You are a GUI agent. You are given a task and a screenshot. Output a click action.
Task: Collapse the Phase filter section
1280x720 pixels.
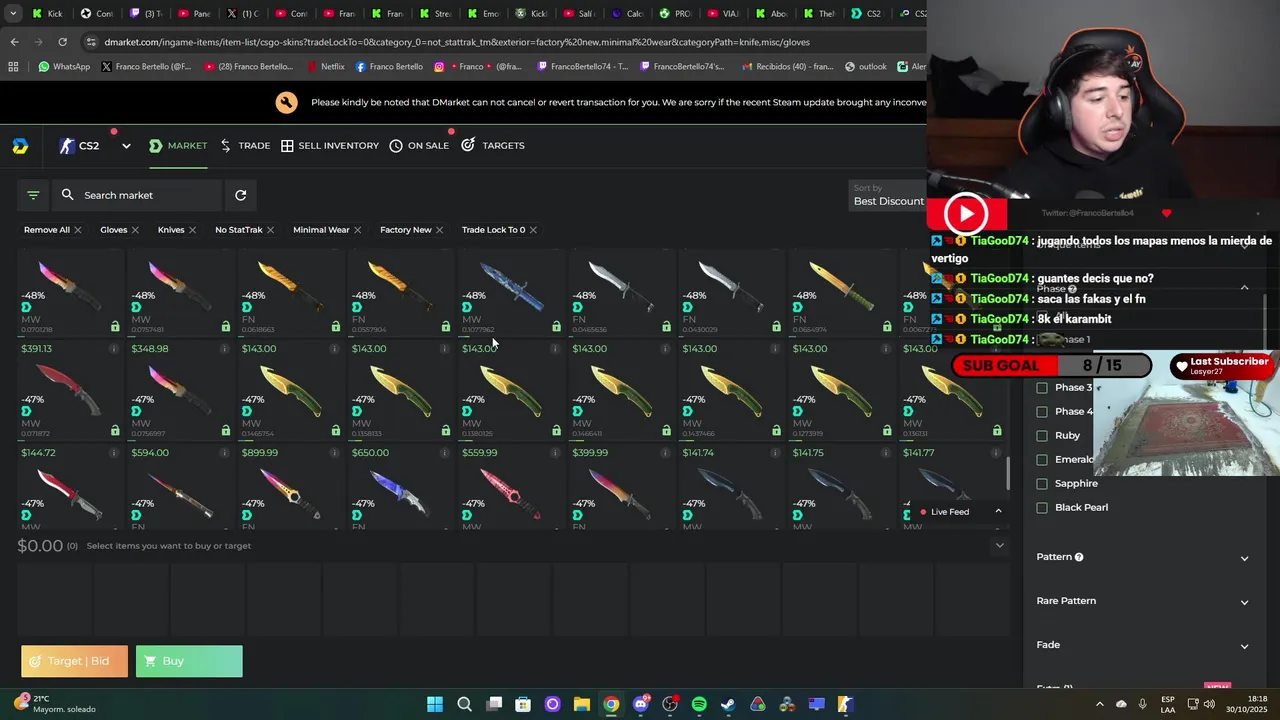coord(1244,288)
